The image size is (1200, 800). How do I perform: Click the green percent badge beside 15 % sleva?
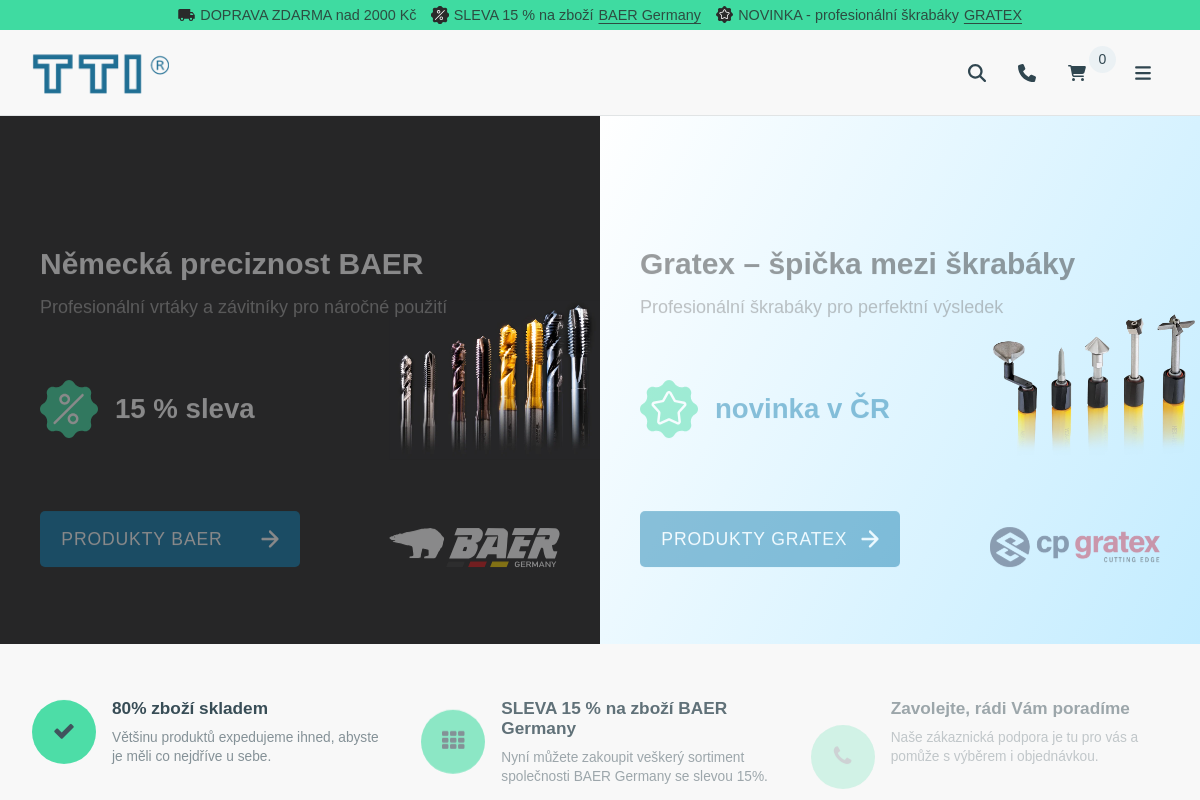coord(69,409)
